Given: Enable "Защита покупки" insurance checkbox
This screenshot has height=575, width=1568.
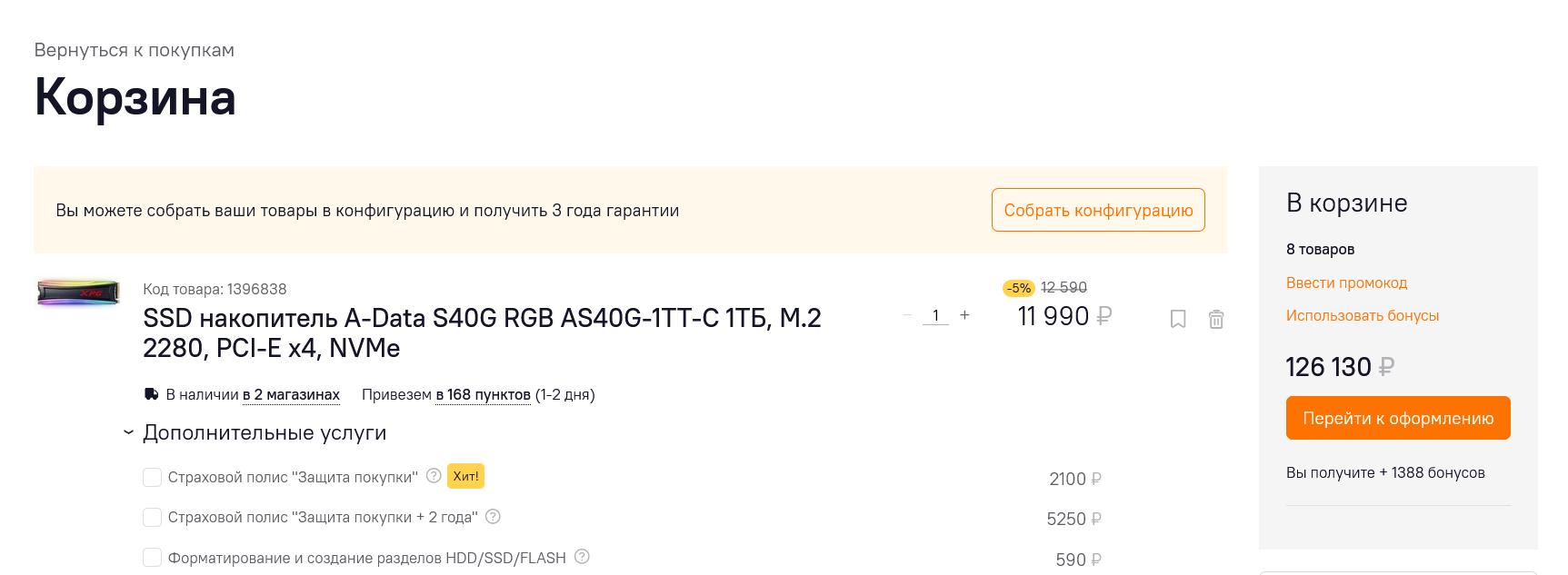Looking at the screenshot, I should coord(153,477).
